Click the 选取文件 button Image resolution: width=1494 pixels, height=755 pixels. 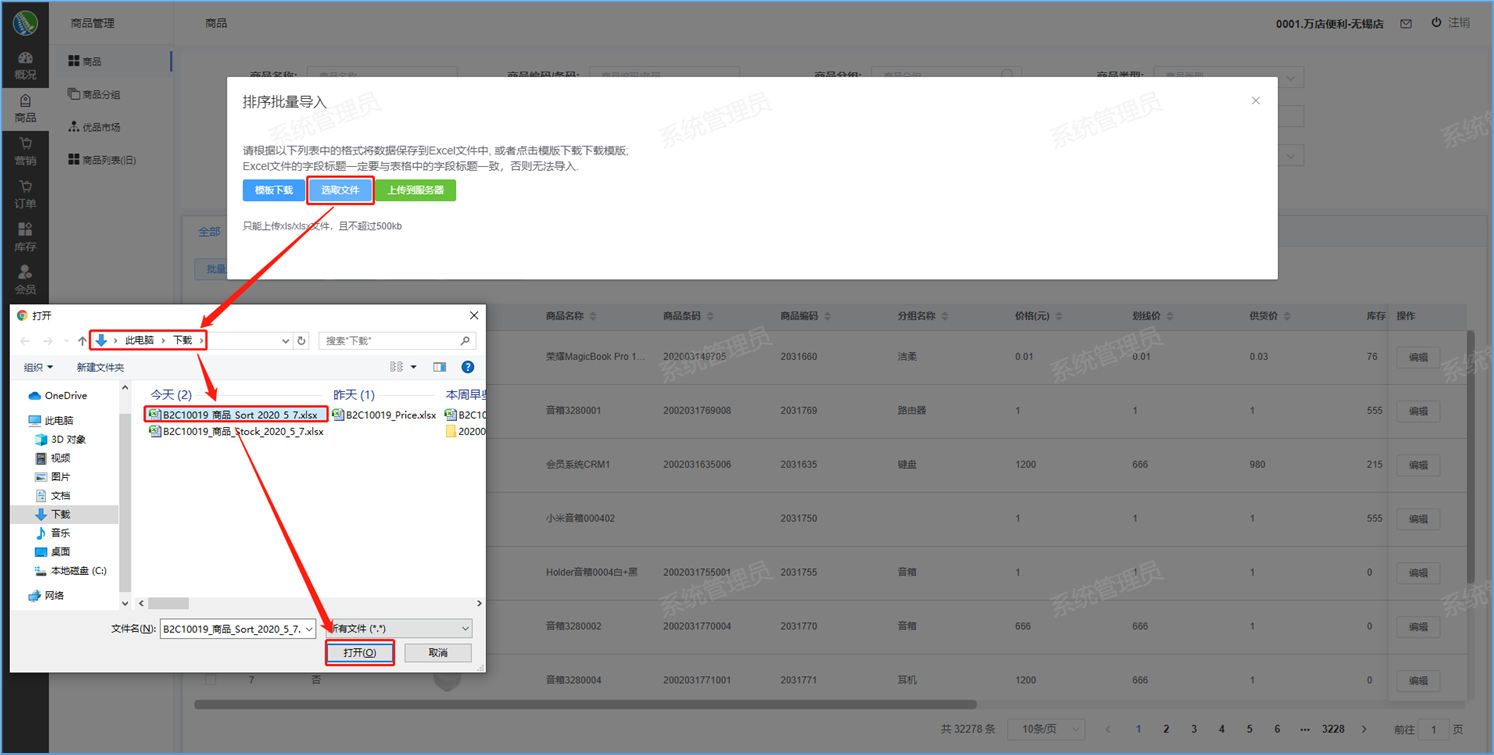point(340,190)
